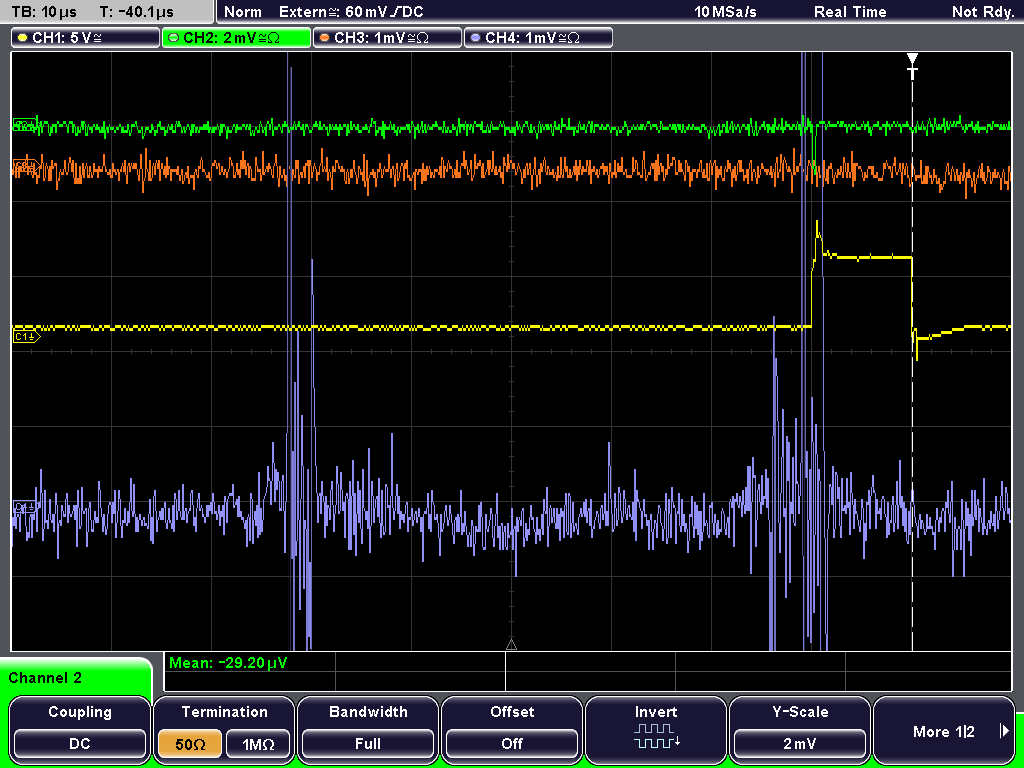This screenshot has height=768, width=1024.
Task: Click the Mean: -29.20 µV measurement
Action: click(x=228, y=663)
